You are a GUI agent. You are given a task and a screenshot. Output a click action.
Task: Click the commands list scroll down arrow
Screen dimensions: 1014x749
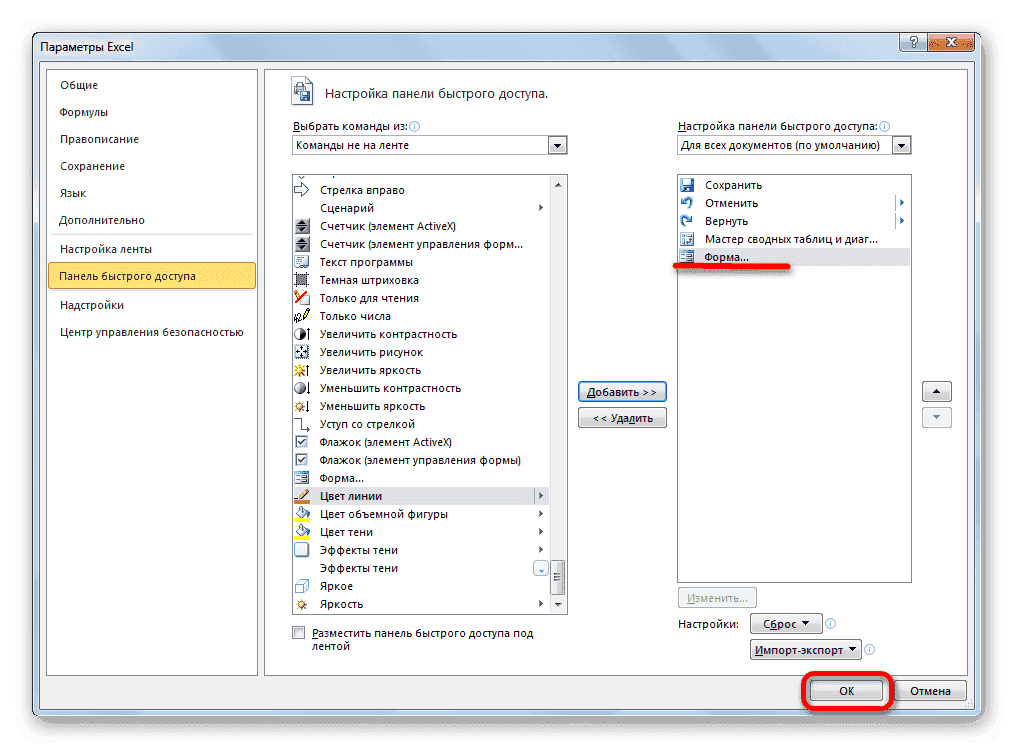coord(557,605)
